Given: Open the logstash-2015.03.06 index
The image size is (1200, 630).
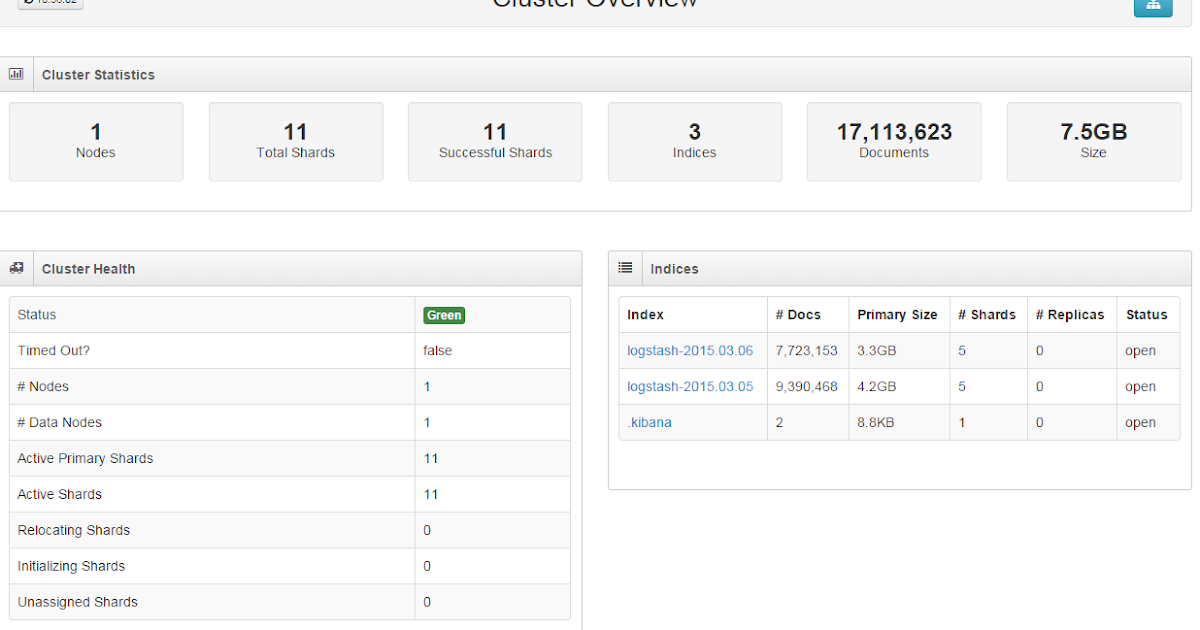Looking at the screenshot, I should tap(690, 350).
